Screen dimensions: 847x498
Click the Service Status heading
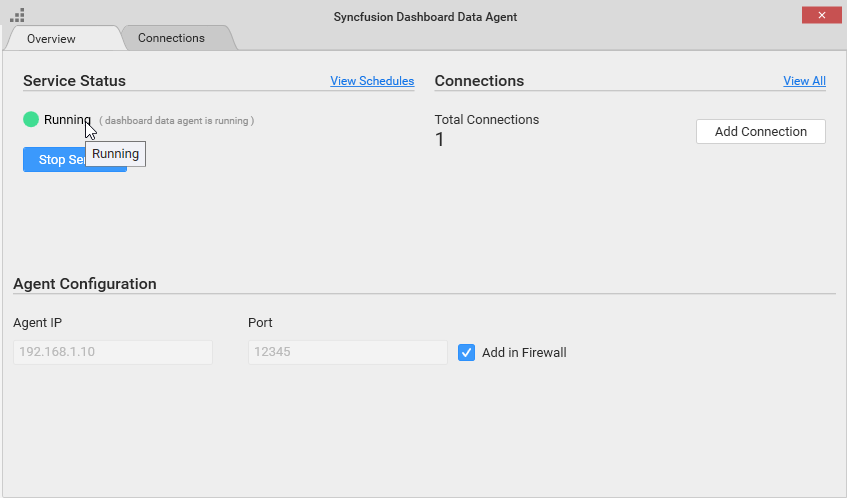coord(75,81)
